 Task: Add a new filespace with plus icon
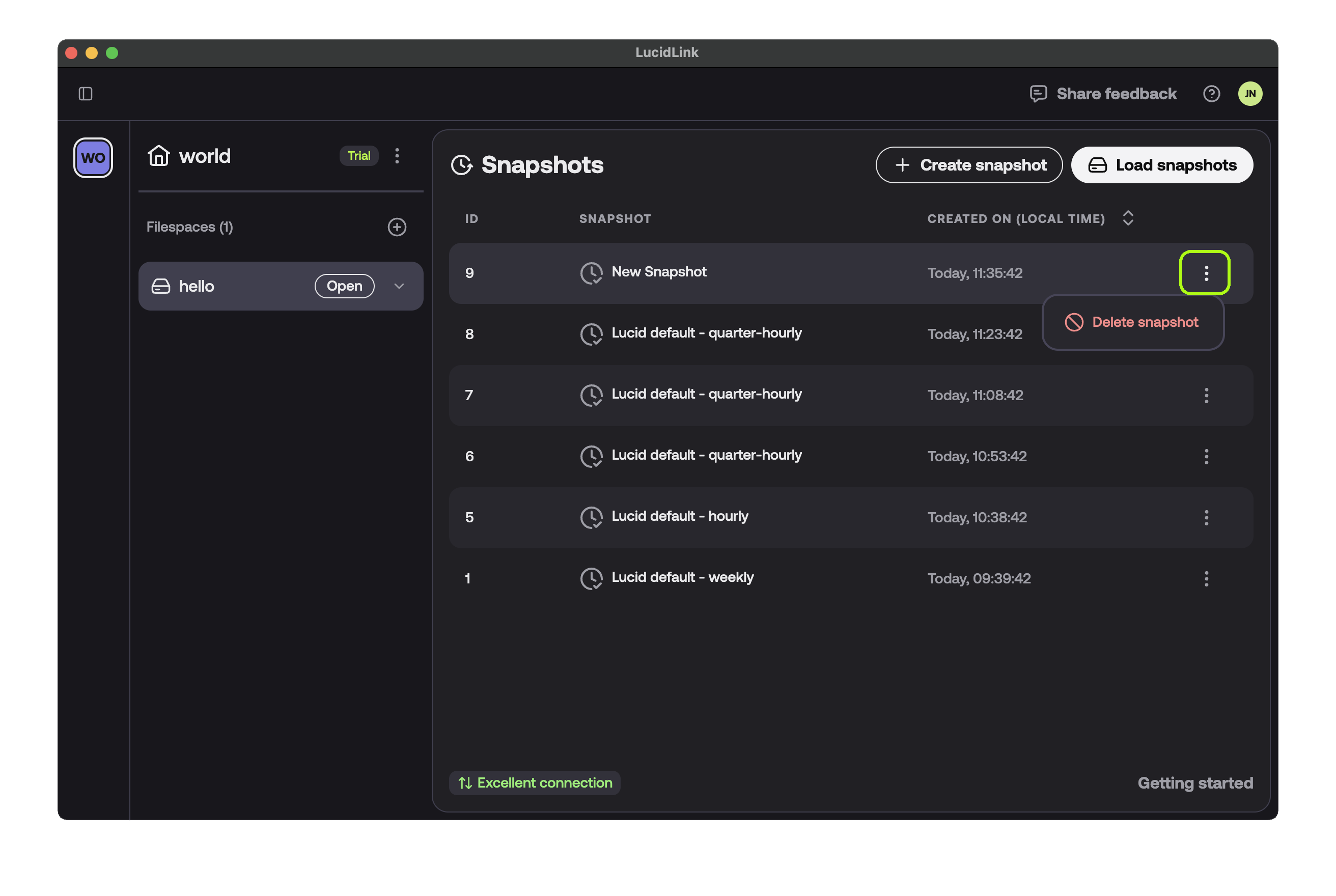(397, 227)
